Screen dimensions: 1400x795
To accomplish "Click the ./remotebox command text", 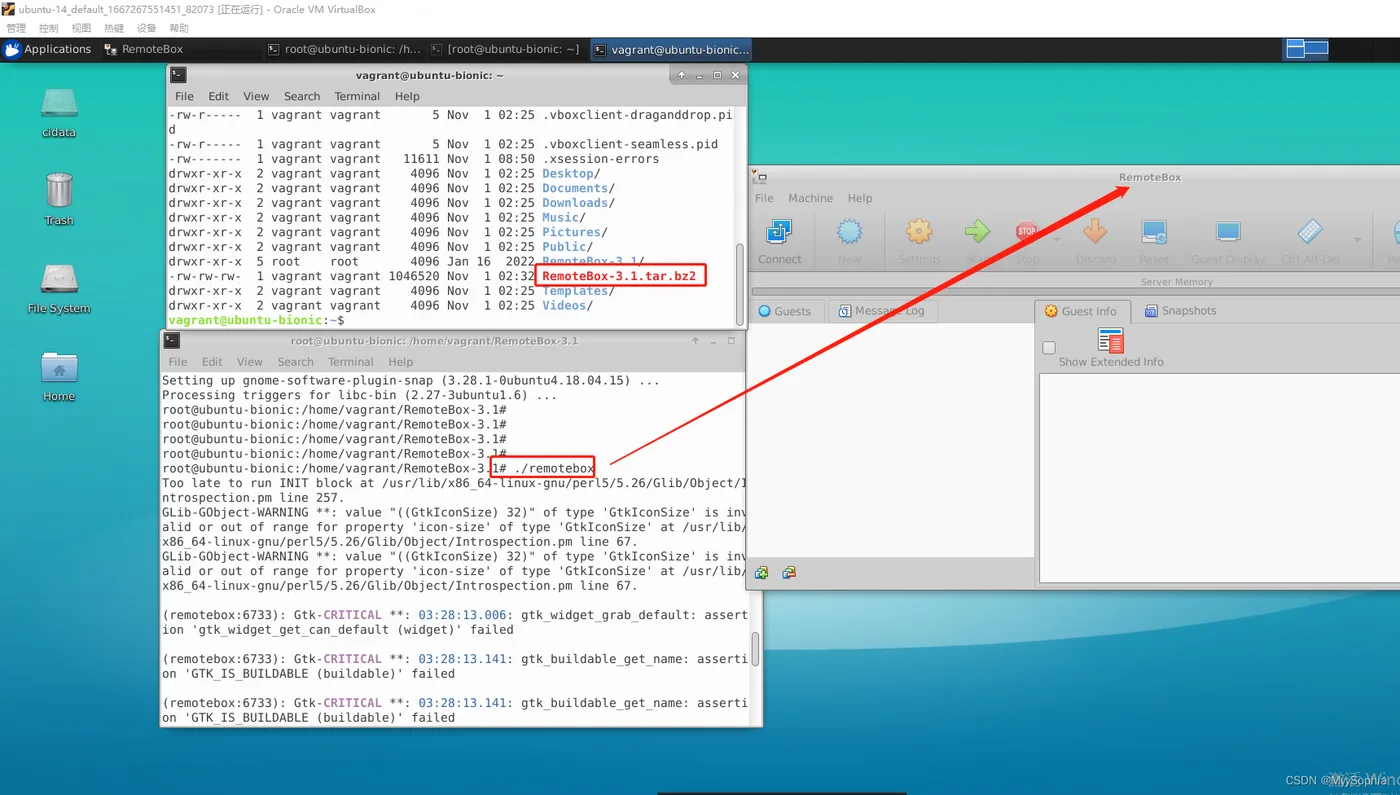I will coord(553,468).
